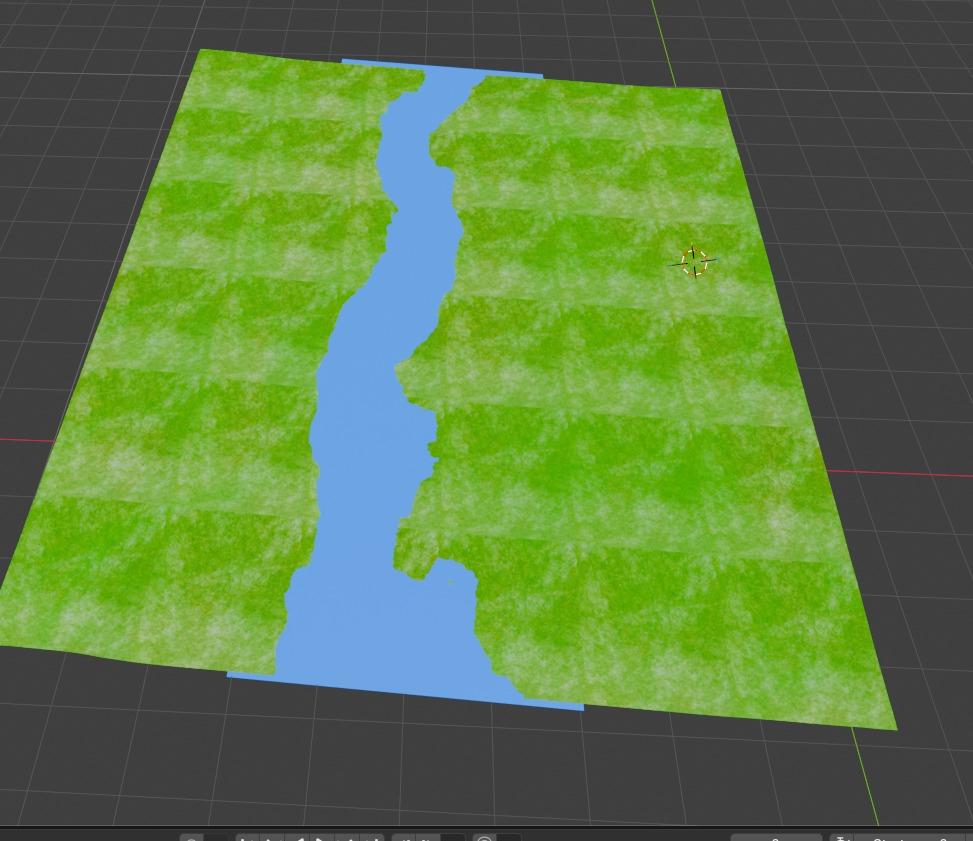Select the grass terrain right of the river

(x=620, y=450)
